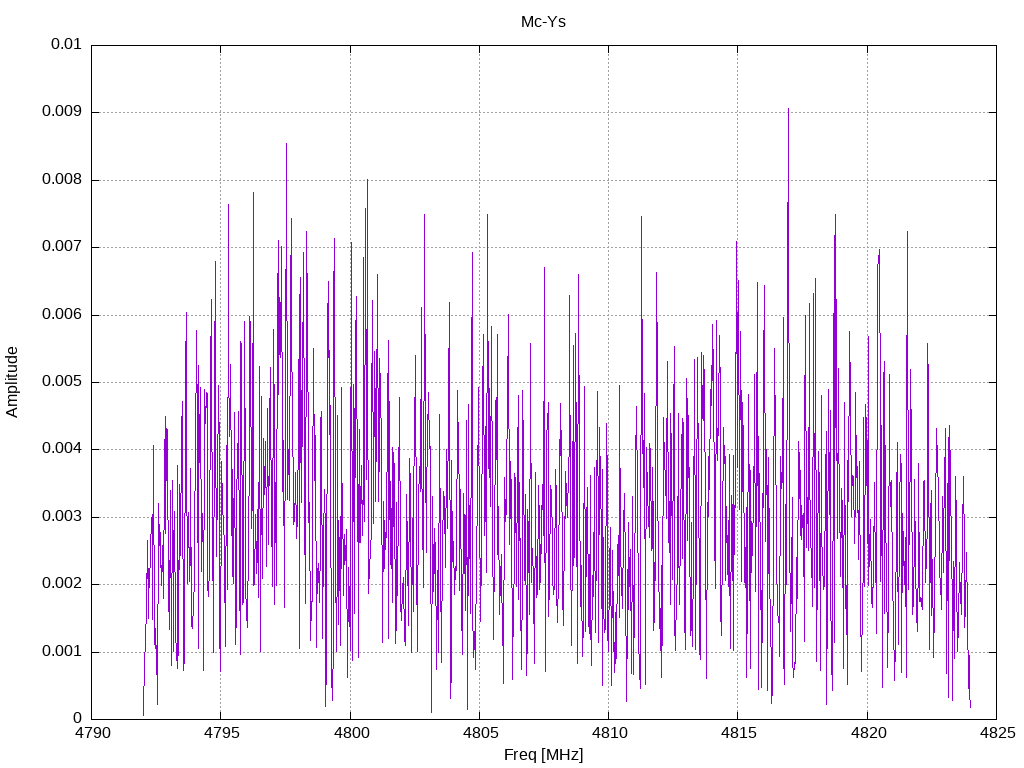
Task: Click the 0.005 y-axis tick label
Action: [x=62, y=382]
